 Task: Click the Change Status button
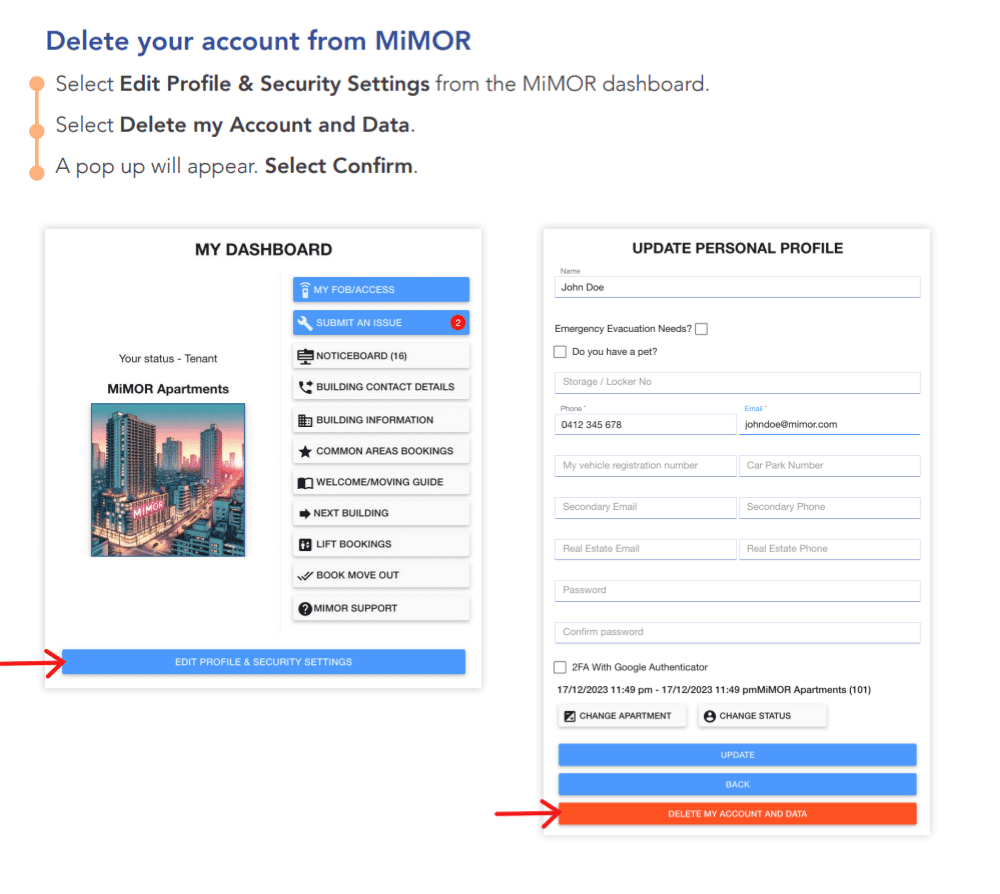click(x=762, y=715)
